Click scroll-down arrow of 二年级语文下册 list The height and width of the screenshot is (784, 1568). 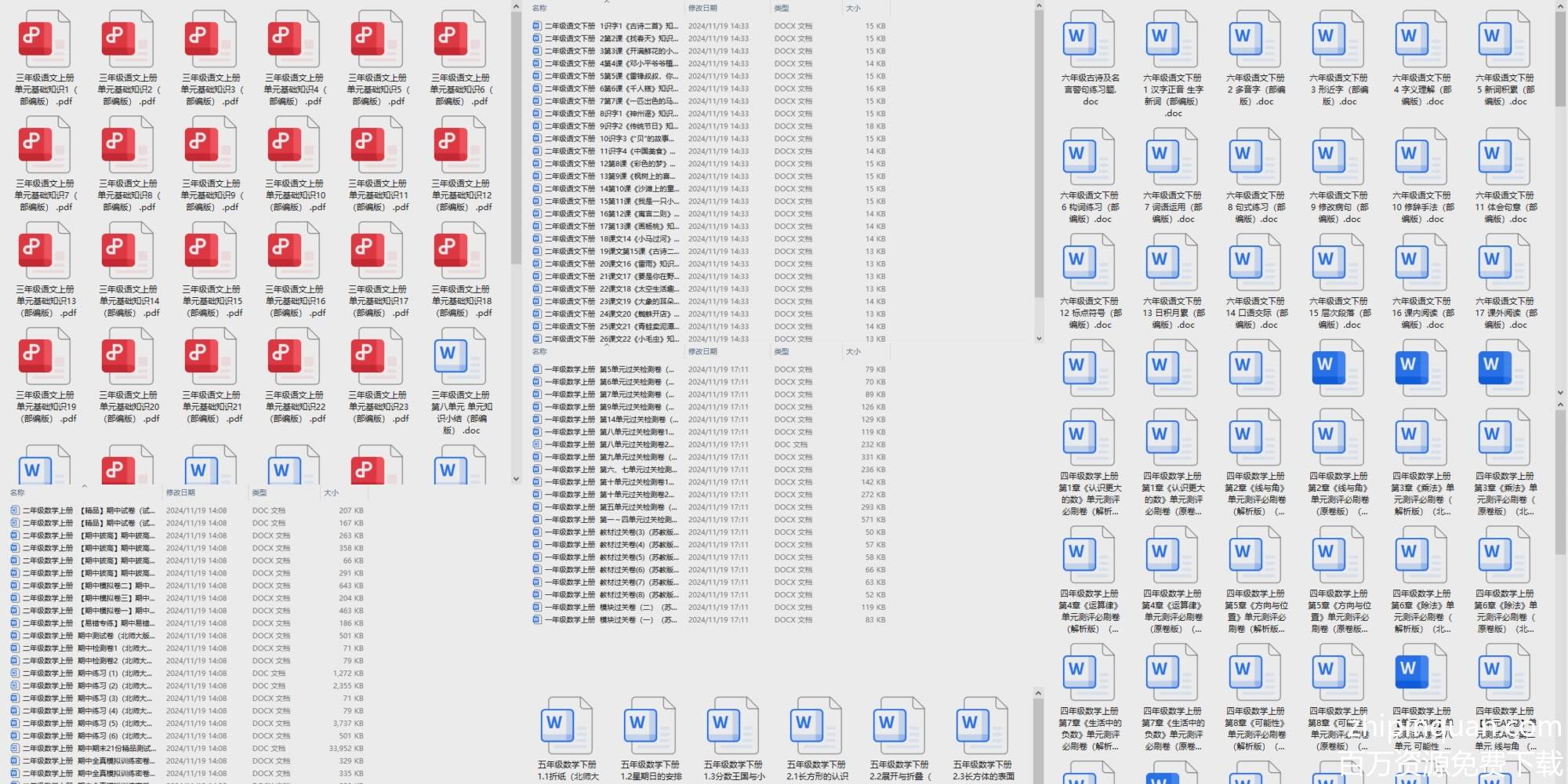pos(1039,339)
